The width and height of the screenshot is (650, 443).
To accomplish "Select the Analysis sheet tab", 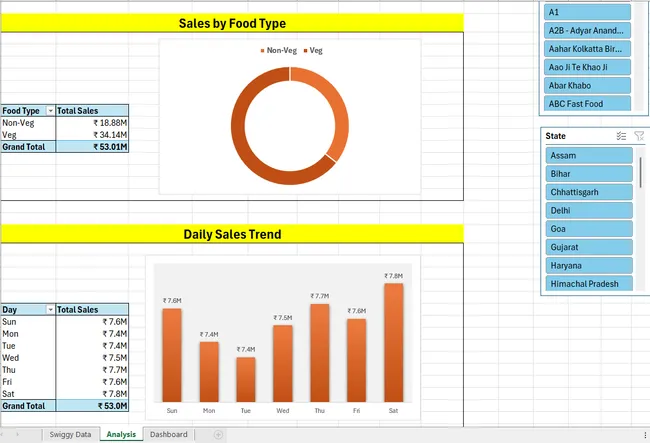I will 121,434.
